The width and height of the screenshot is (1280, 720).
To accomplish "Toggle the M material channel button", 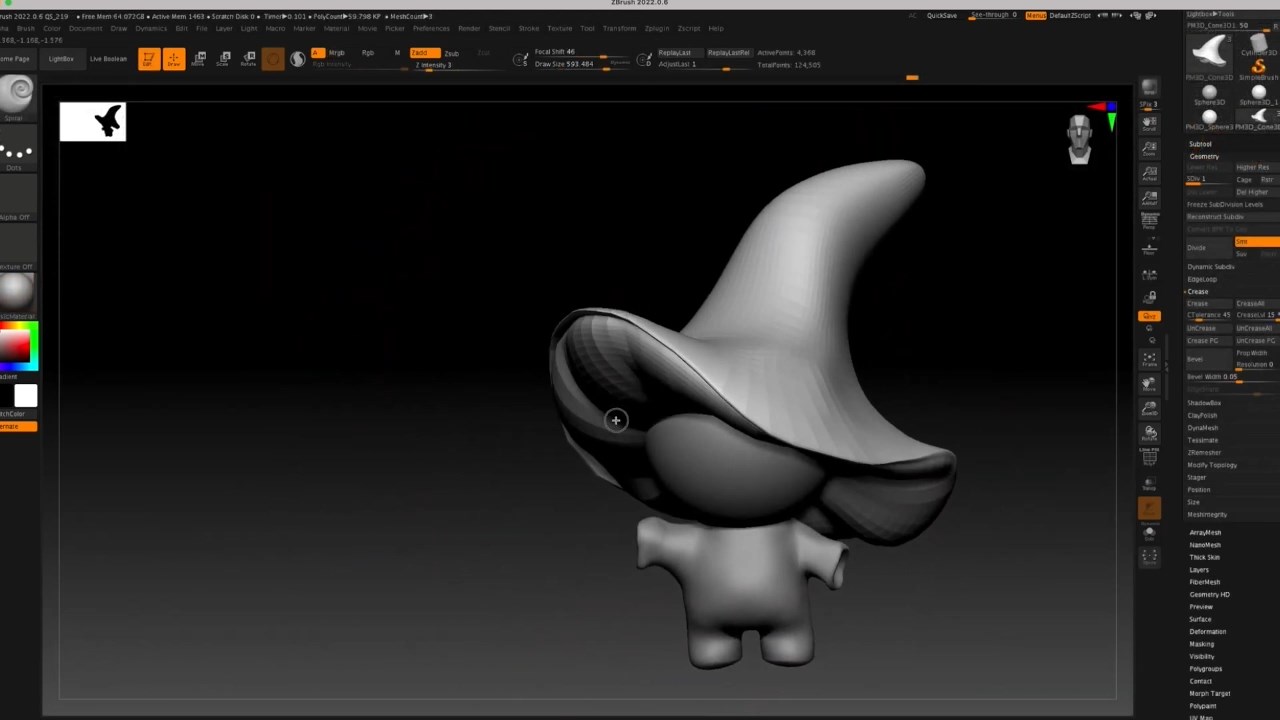I will (397, 53).
